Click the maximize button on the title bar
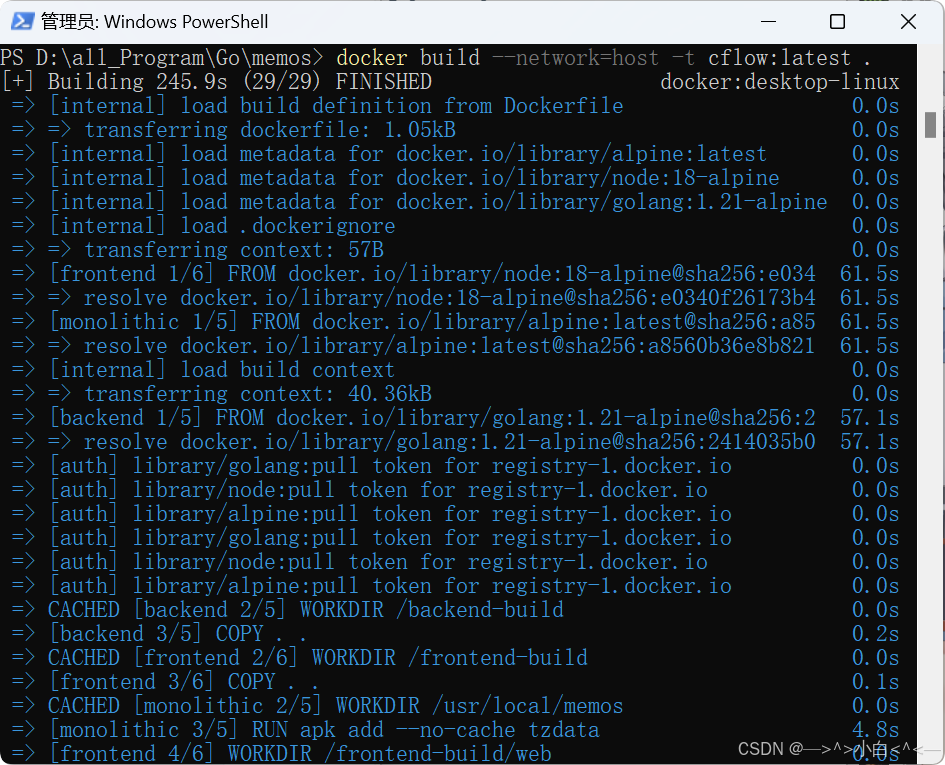This screenshot has width=945, height=765. pos(836,21)
